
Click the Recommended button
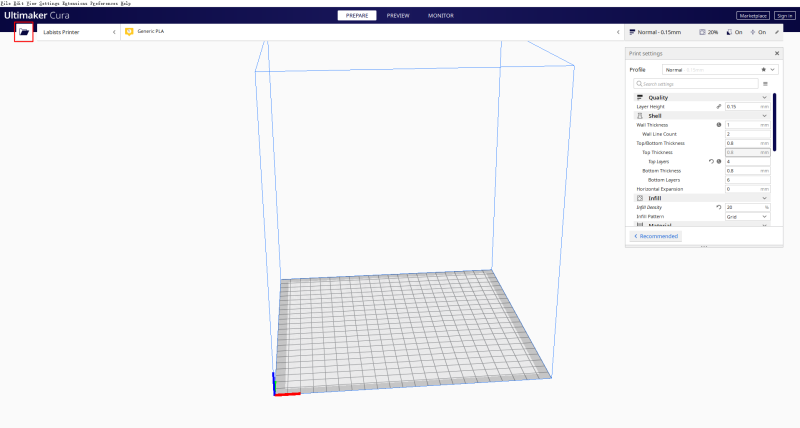(656, 236)
